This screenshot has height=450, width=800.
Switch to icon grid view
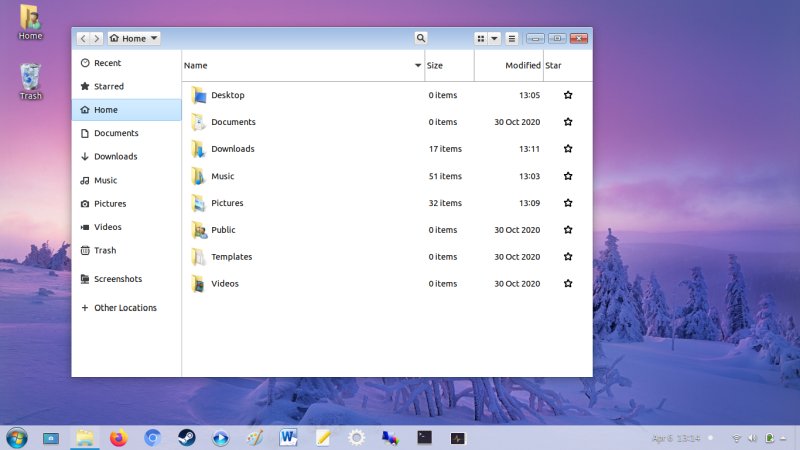click(x=481, y=38)
